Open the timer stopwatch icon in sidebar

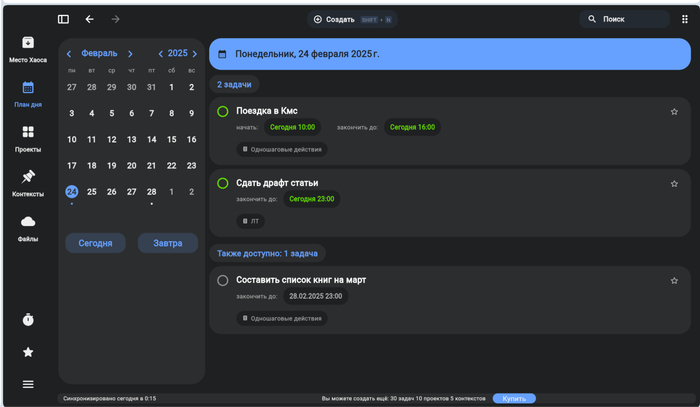pyautogui.click(x=28, y=319)
